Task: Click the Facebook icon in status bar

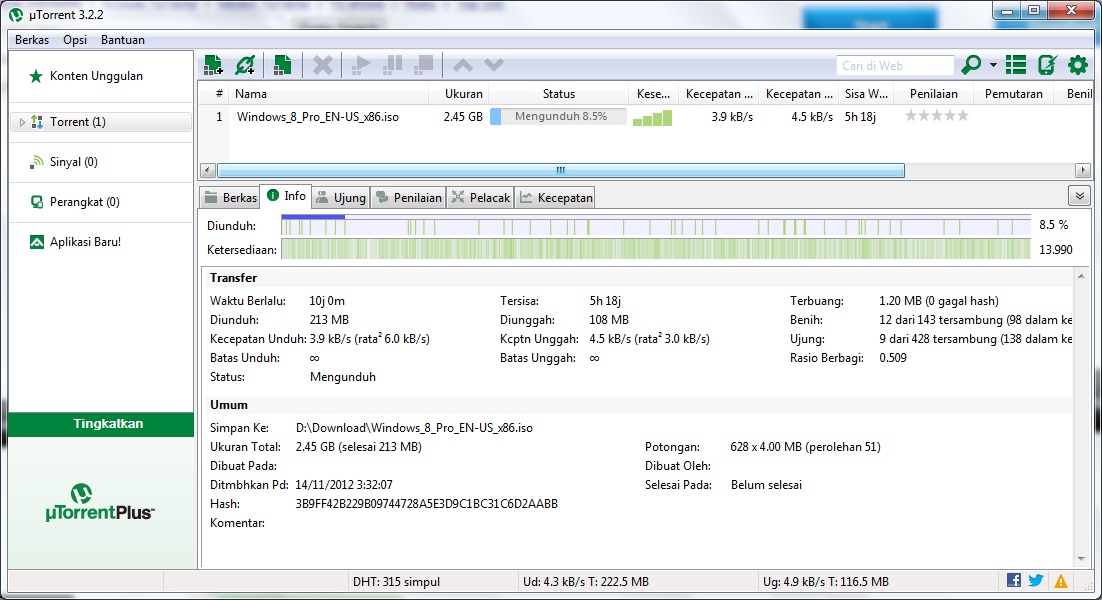Action: coord(1013,580)
